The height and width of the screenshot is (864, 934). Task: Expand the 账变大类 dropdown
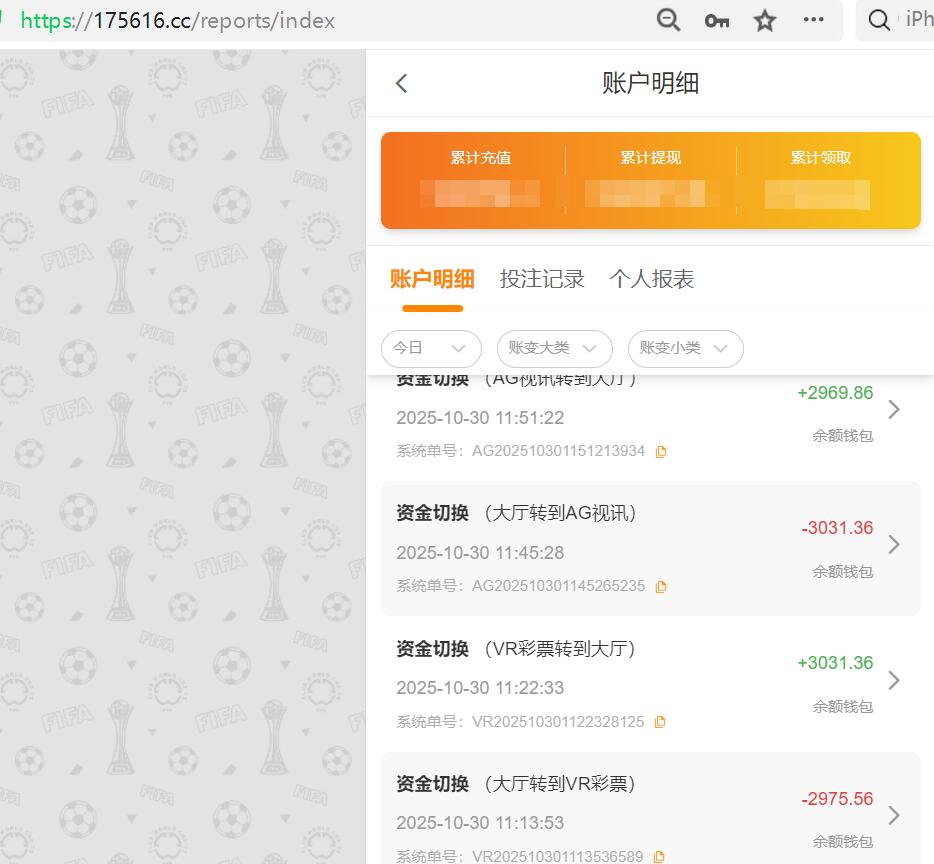(x=554, y=348)
